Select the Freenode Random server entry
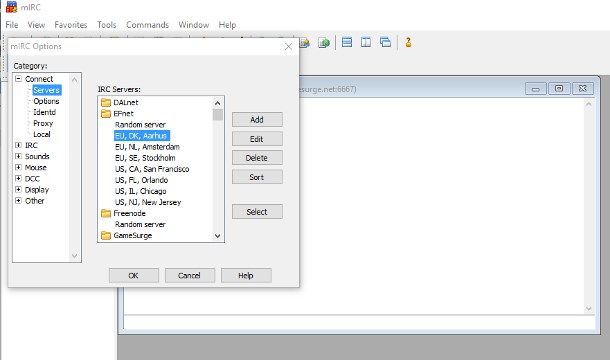This screenshot has width=610, height=360. pos(140,224)
